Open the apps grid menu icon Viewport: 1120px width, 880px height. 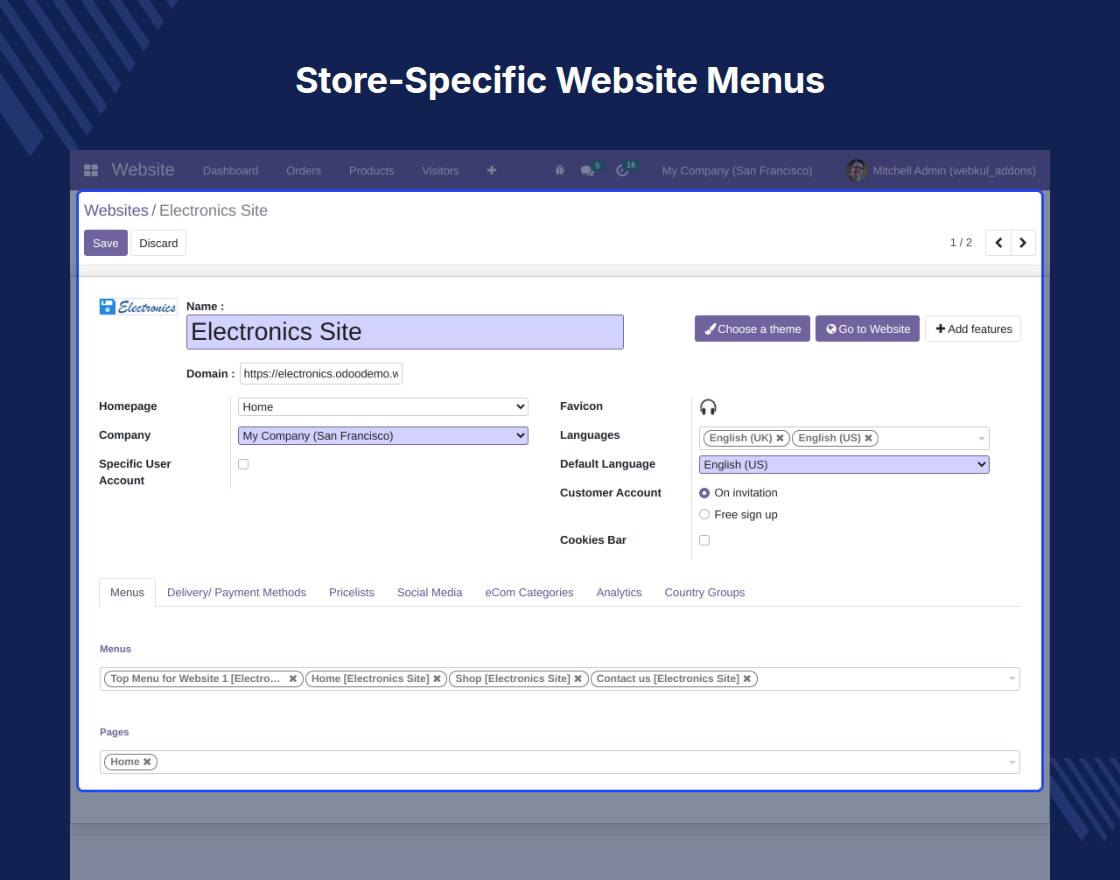pos(91,170)
